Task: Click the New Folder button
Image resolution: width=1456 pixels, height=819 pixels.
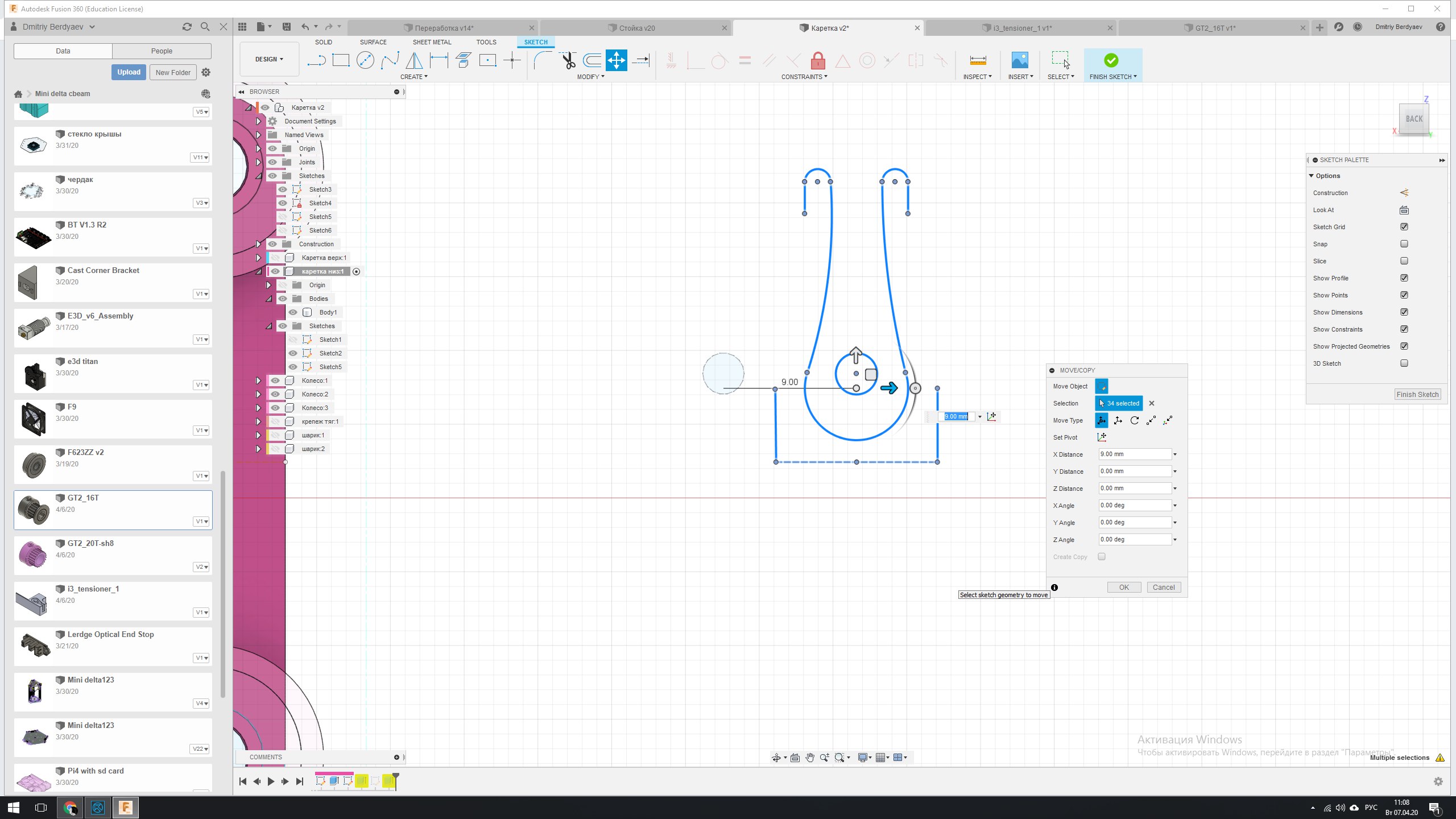Action: (x=173, y=72)
